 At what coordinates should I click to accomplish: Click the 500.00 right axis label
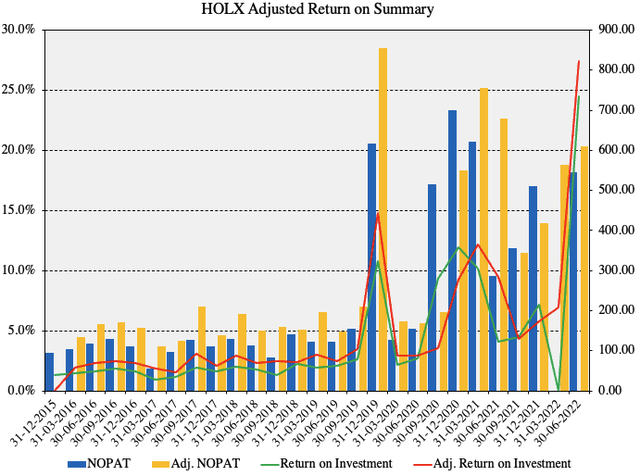click(x=617, y=190)
